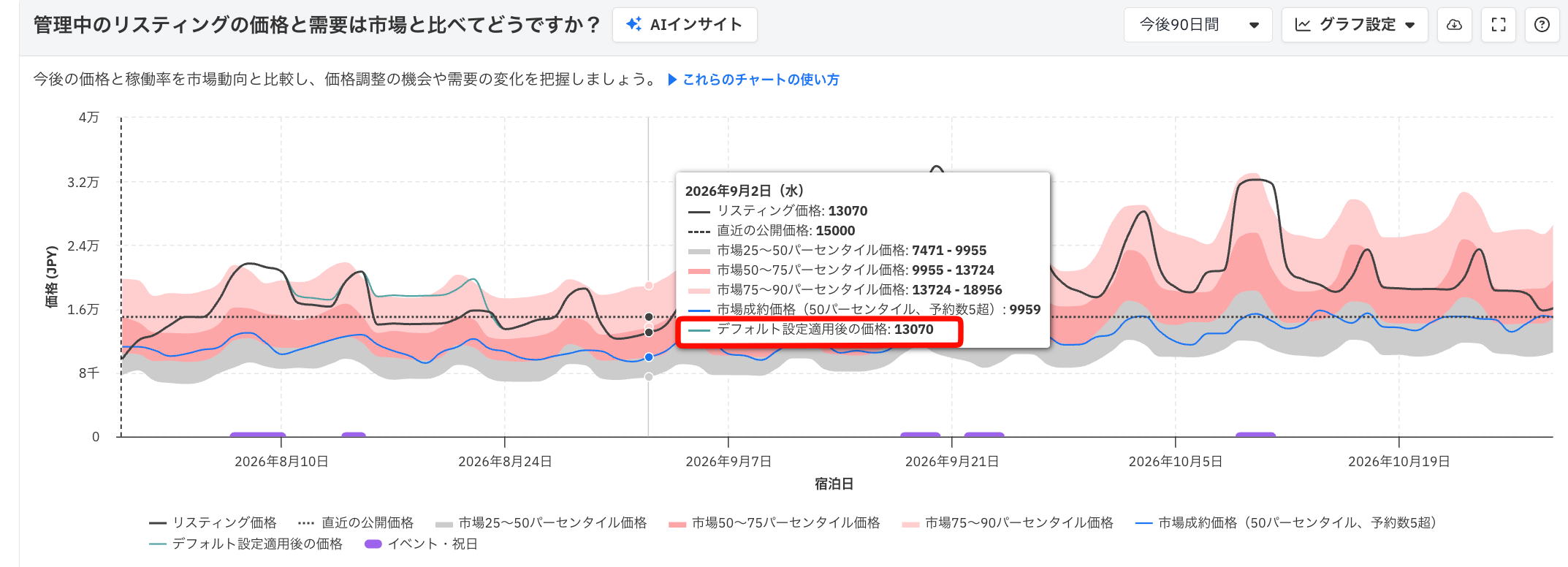Click the 2026年9月21日 x-axis label

pyautogui.click(x=952, y=462)
